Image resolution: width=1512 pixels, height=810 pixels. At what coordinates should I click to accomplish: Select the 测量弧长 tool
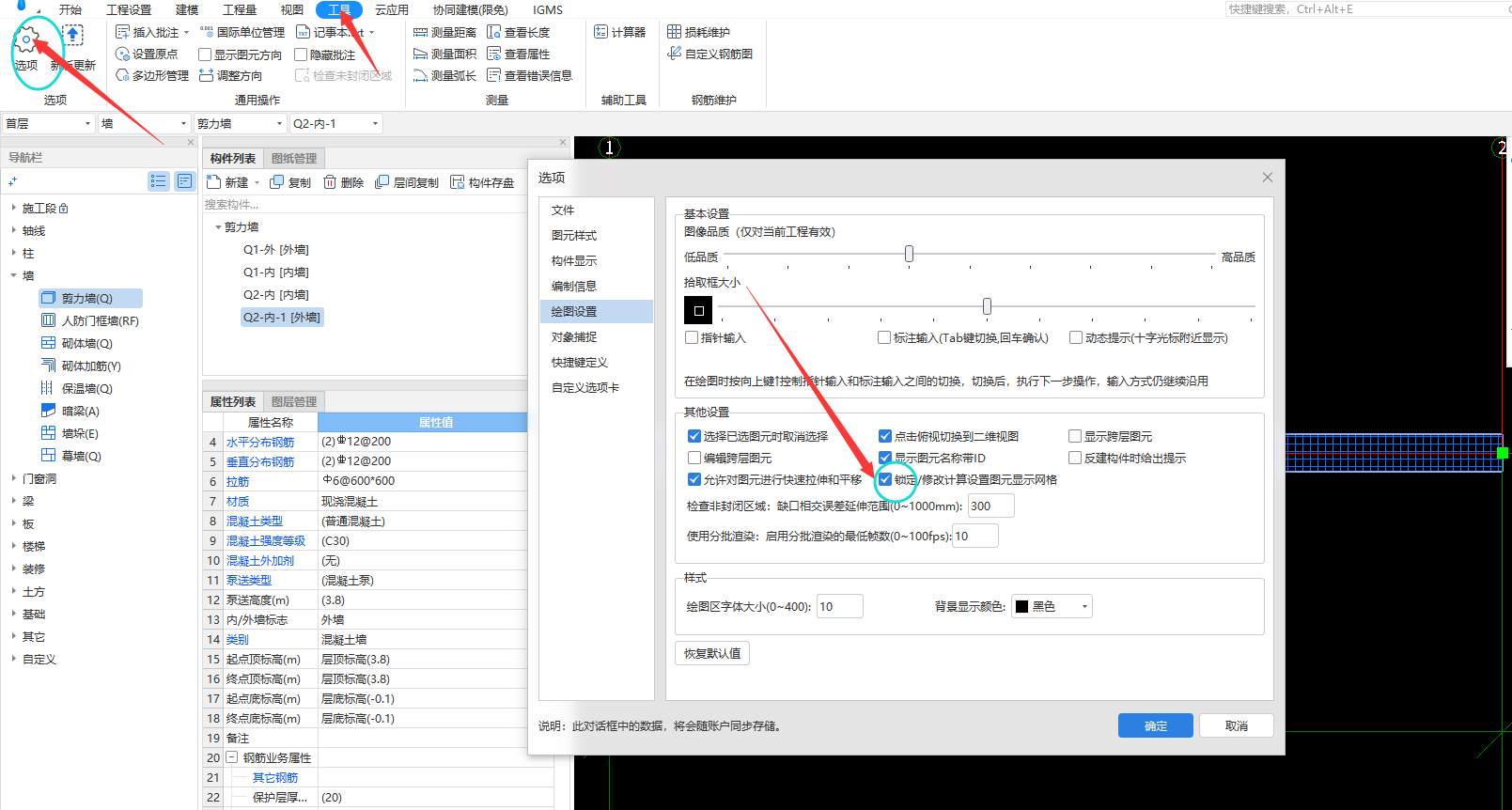click(x=445, y=75)
